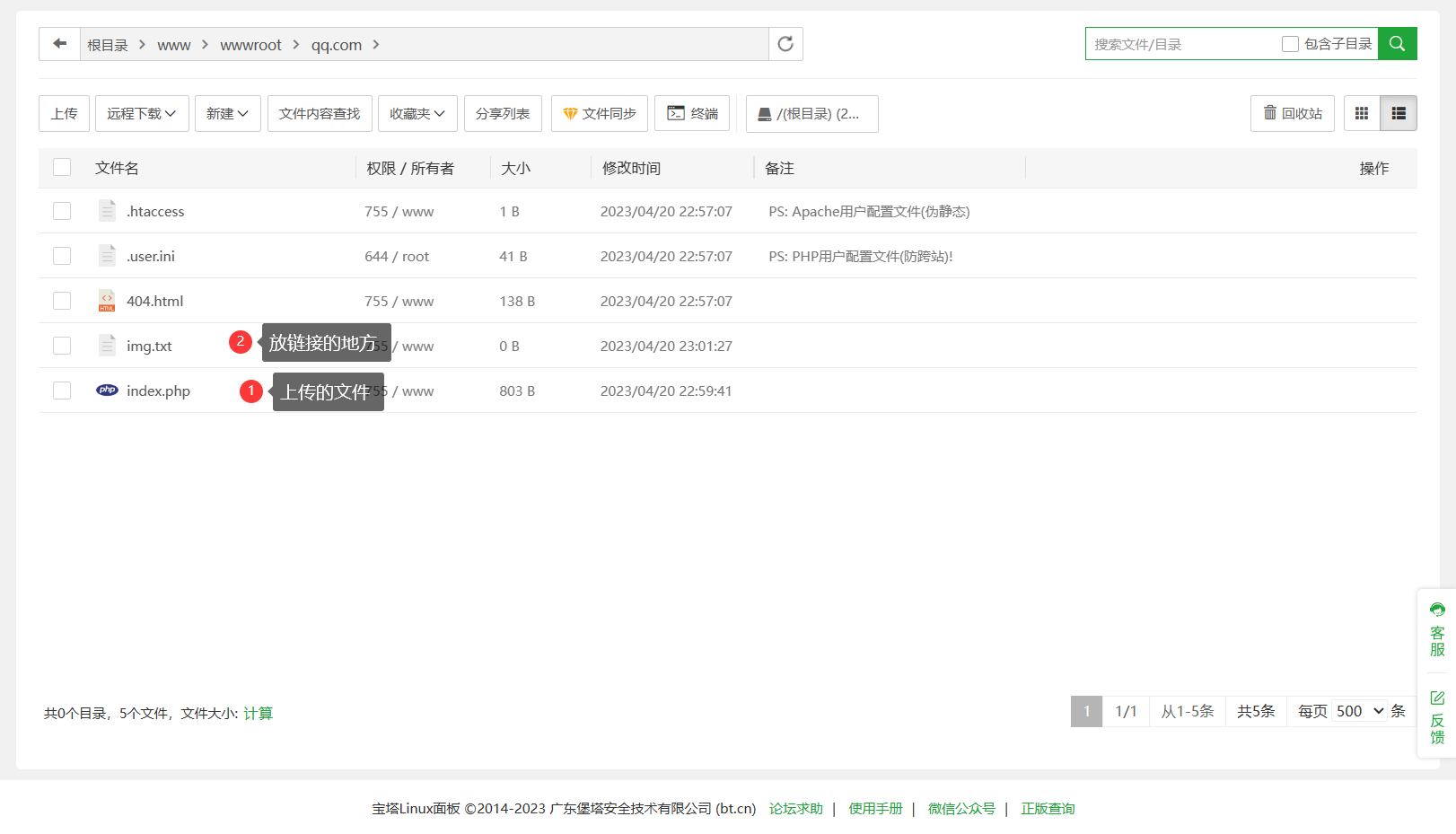Toggle the select-all files checkbox
The width and height of the screenshot is (1456, 834).
(x=62, y=167)
